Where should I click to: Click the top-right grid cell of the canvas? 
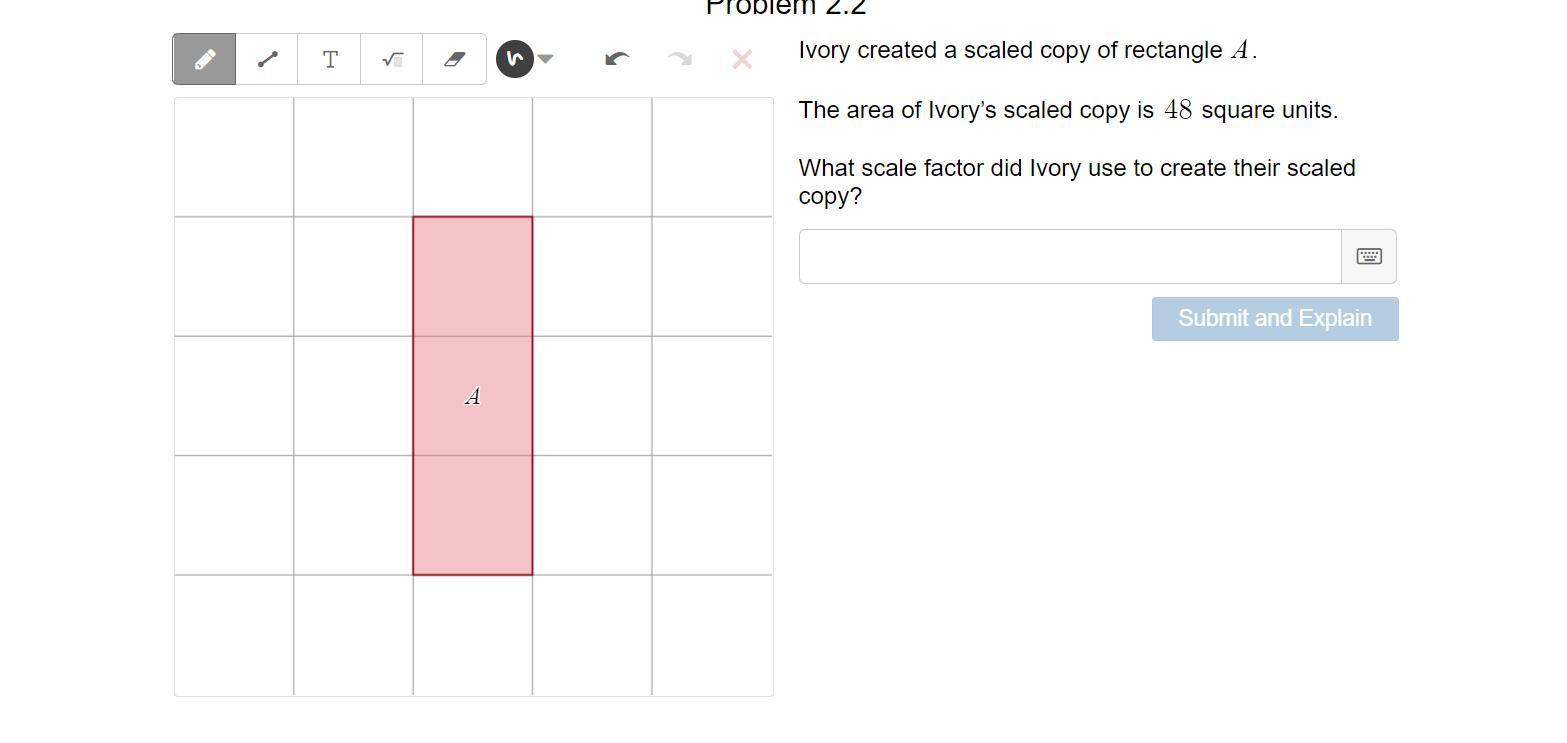click(712, 157)
